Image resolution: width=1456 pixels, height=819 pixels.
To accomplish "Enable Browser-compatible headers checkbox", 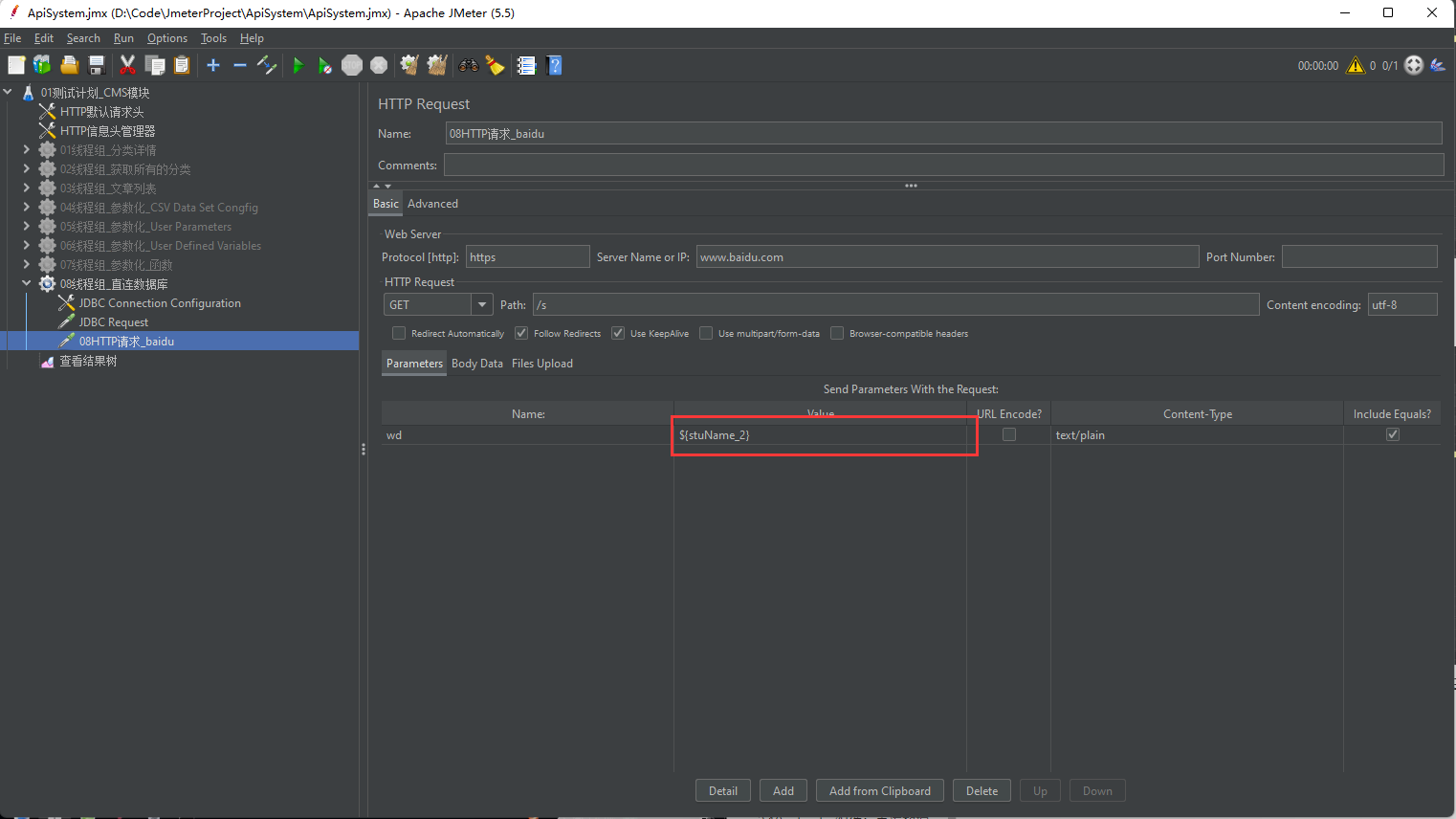I will 837,333.
